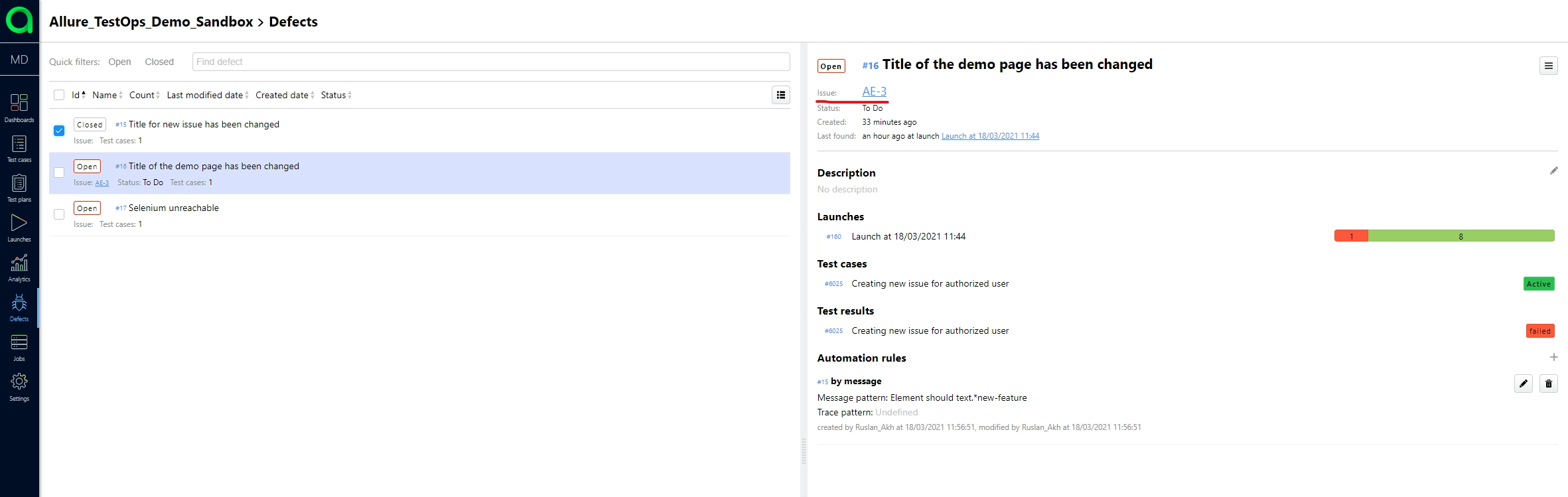Go to Test cases section
Viewport: 1568px width, 497px height.
(19, 148)
